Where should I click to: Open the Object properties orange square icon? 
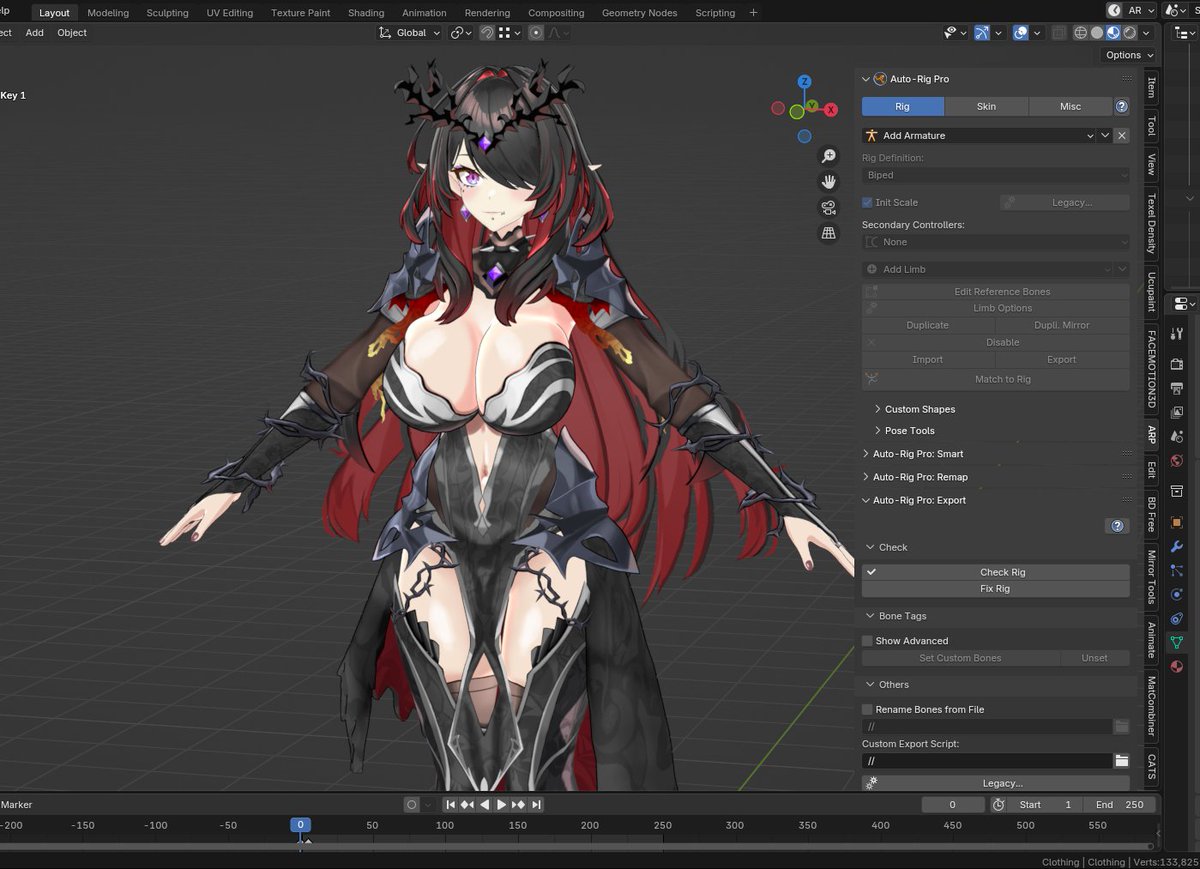coord(1177,522)
